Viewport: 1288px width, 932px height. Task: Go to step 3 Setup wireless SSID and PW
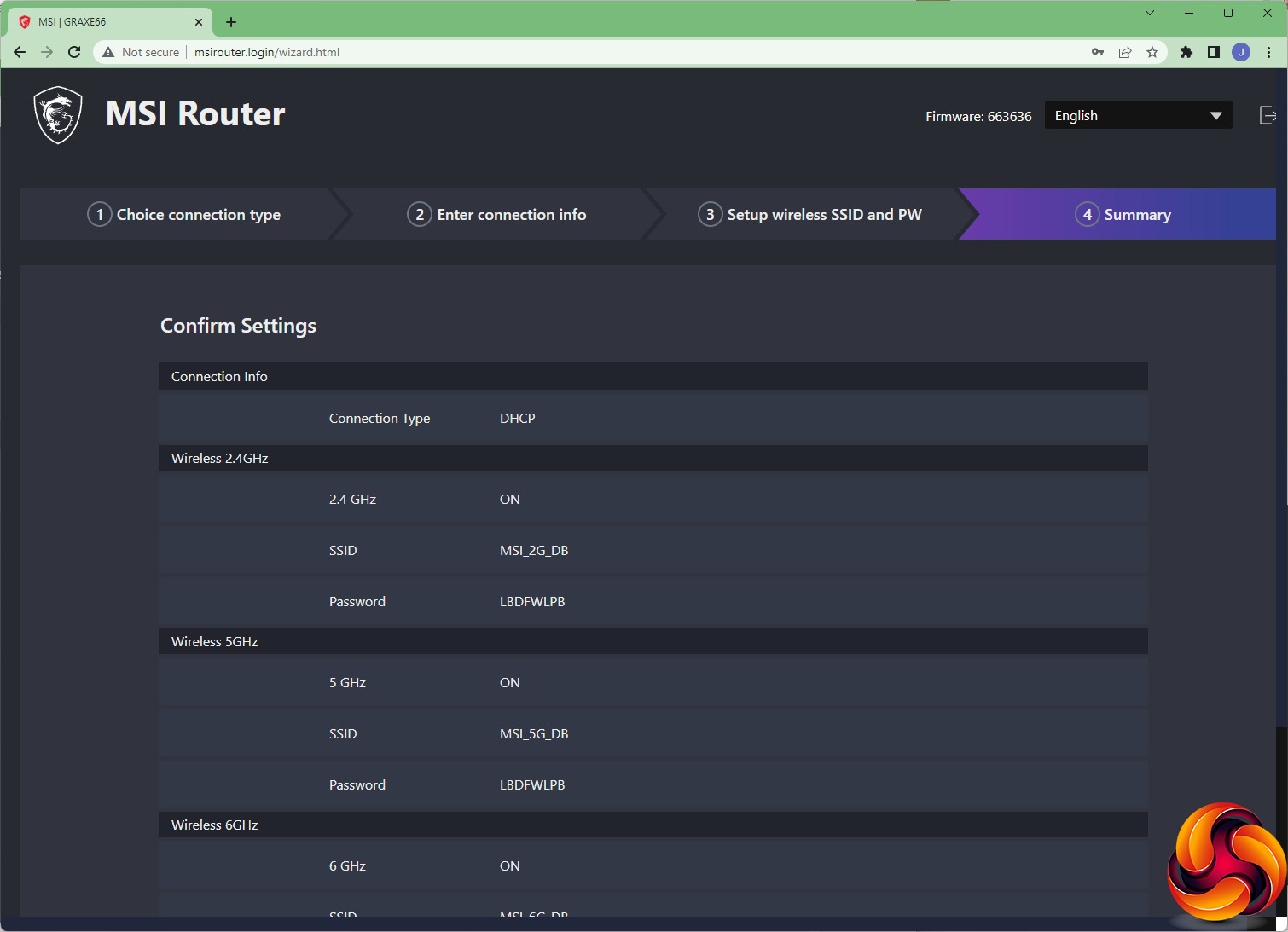[x=809, y=214]
